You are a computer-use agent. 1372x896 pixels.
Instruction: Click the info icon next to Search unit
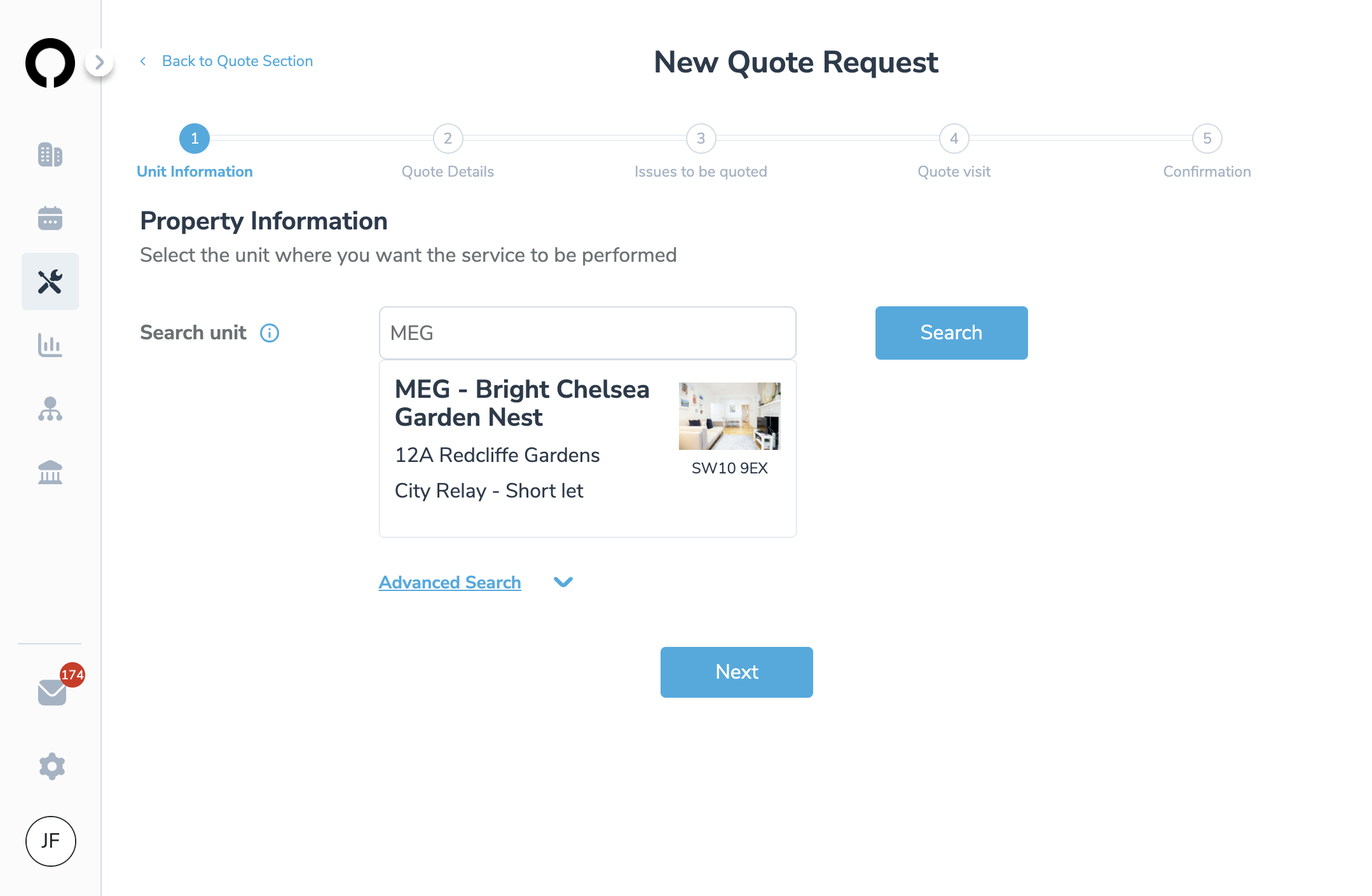270,333
